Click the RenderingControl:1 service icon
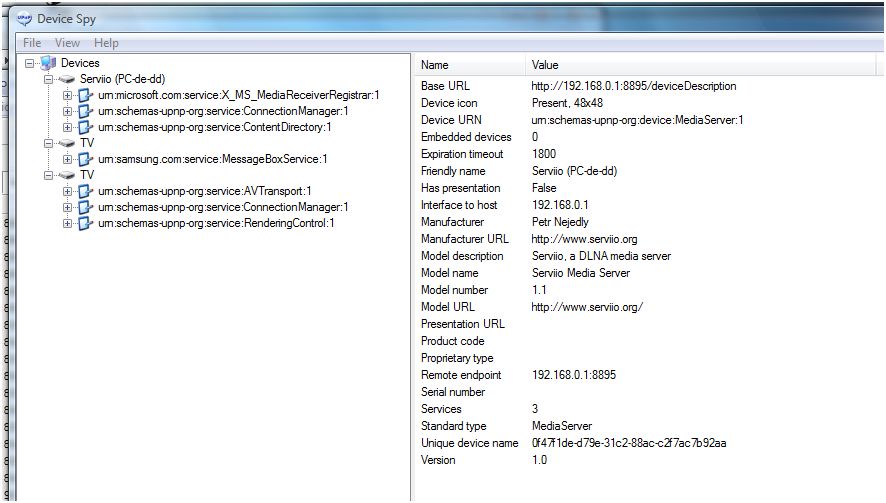 tap(85, 223)
